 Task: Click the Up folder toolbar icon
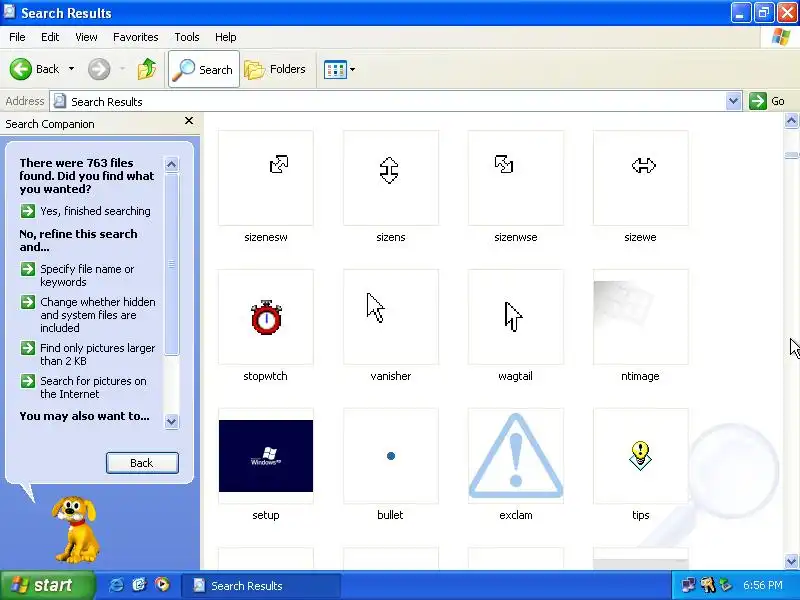[x=146, y=69]
